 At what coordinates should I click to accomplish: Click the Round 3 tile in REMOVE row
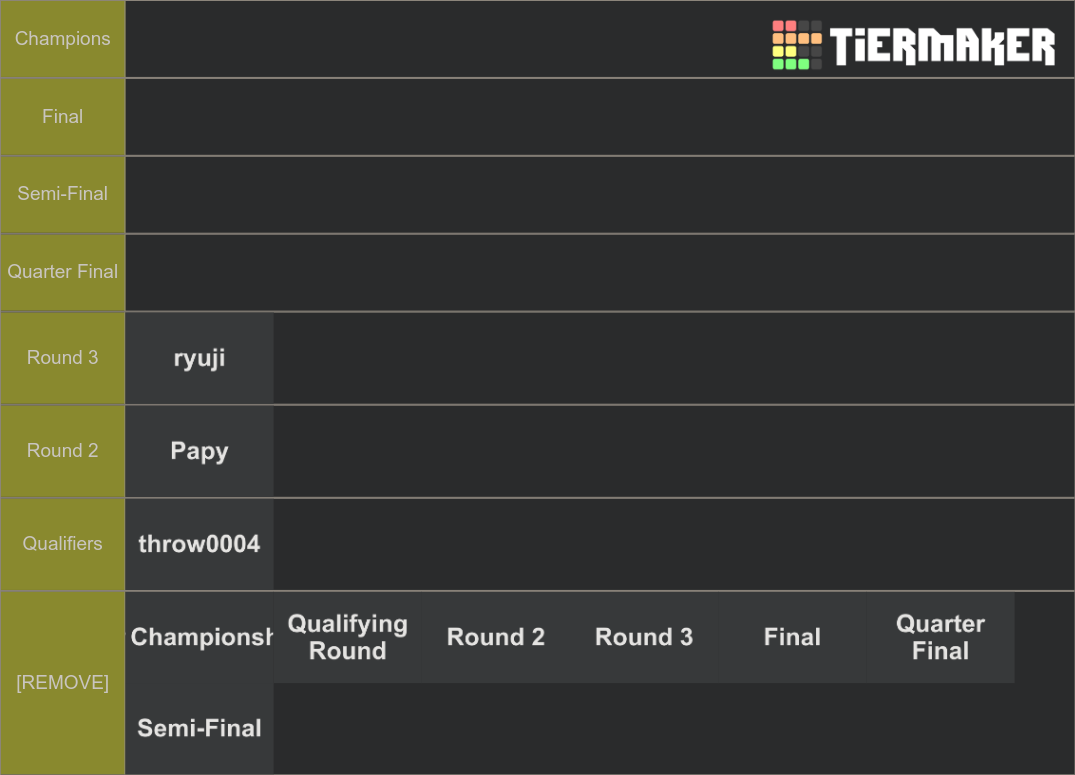point(644,637)
